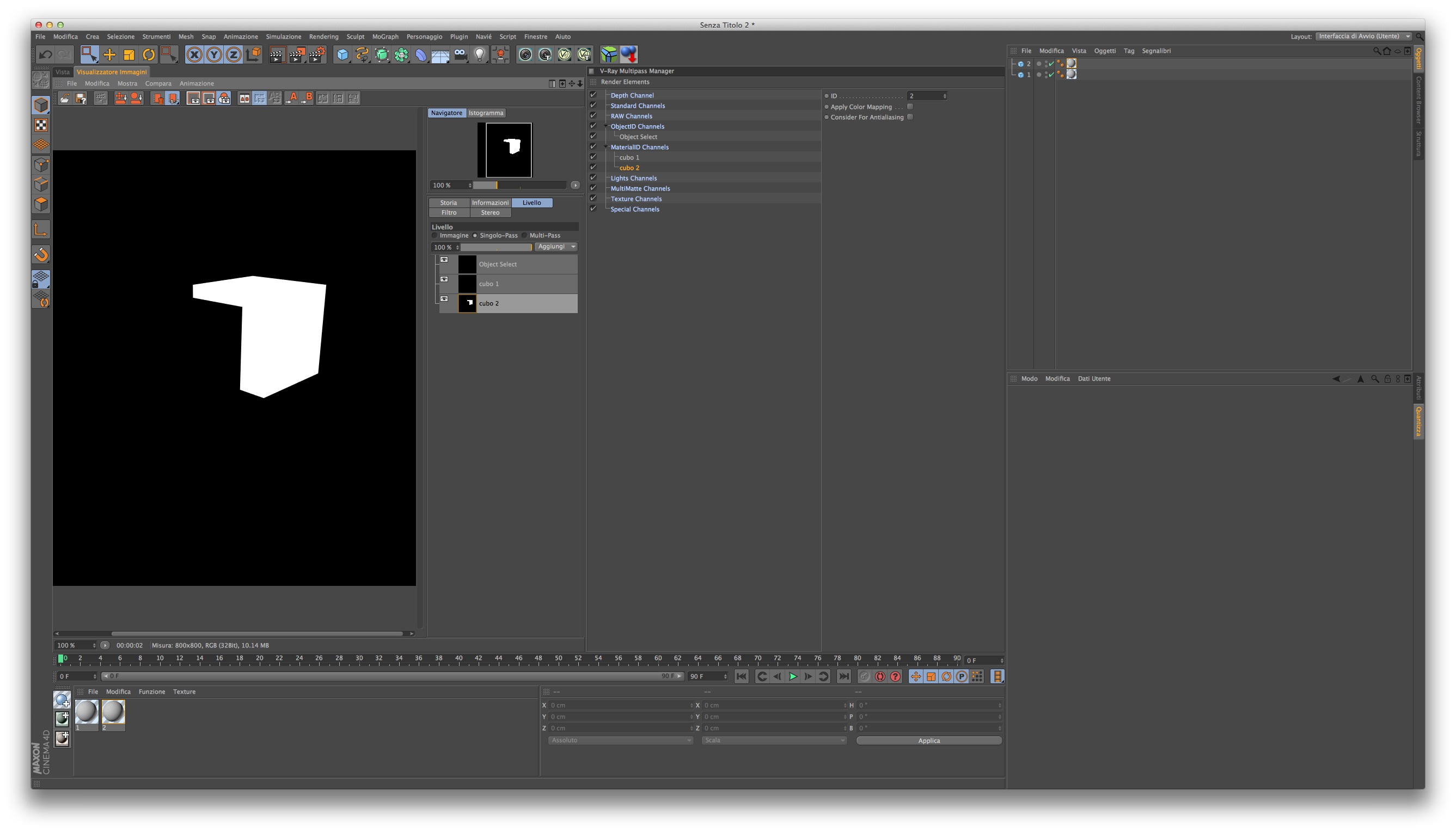The image size is (1456, 832).
Task: Click the Applica button
Action: pos(928,741)
